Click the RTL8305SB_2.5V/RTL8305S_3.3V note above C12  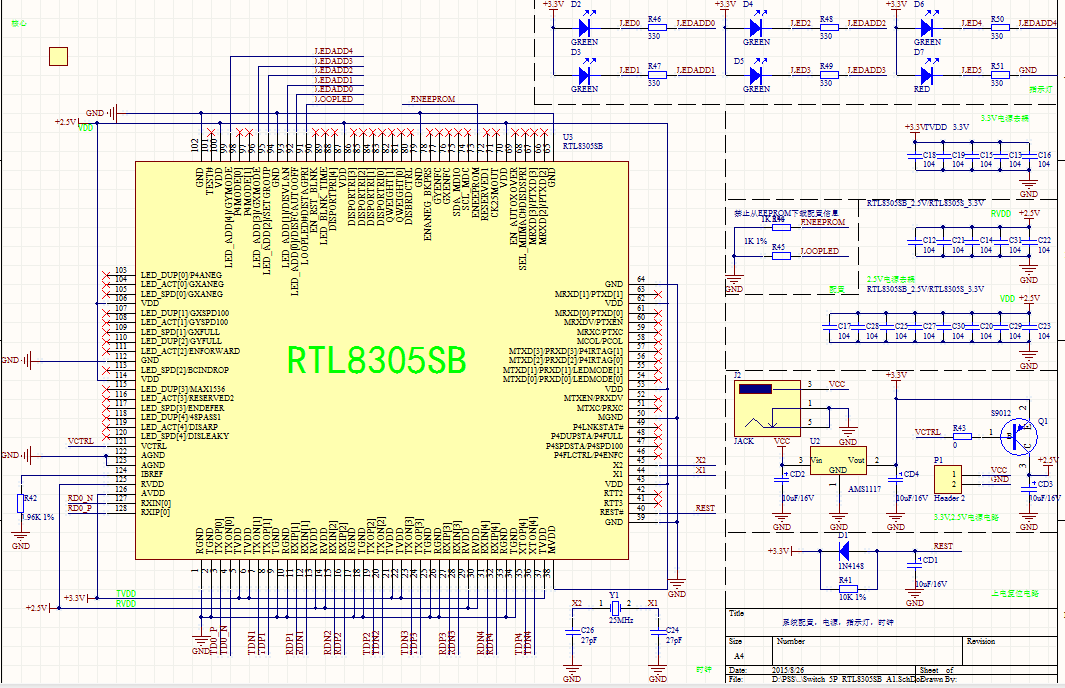tap(926, 202)
